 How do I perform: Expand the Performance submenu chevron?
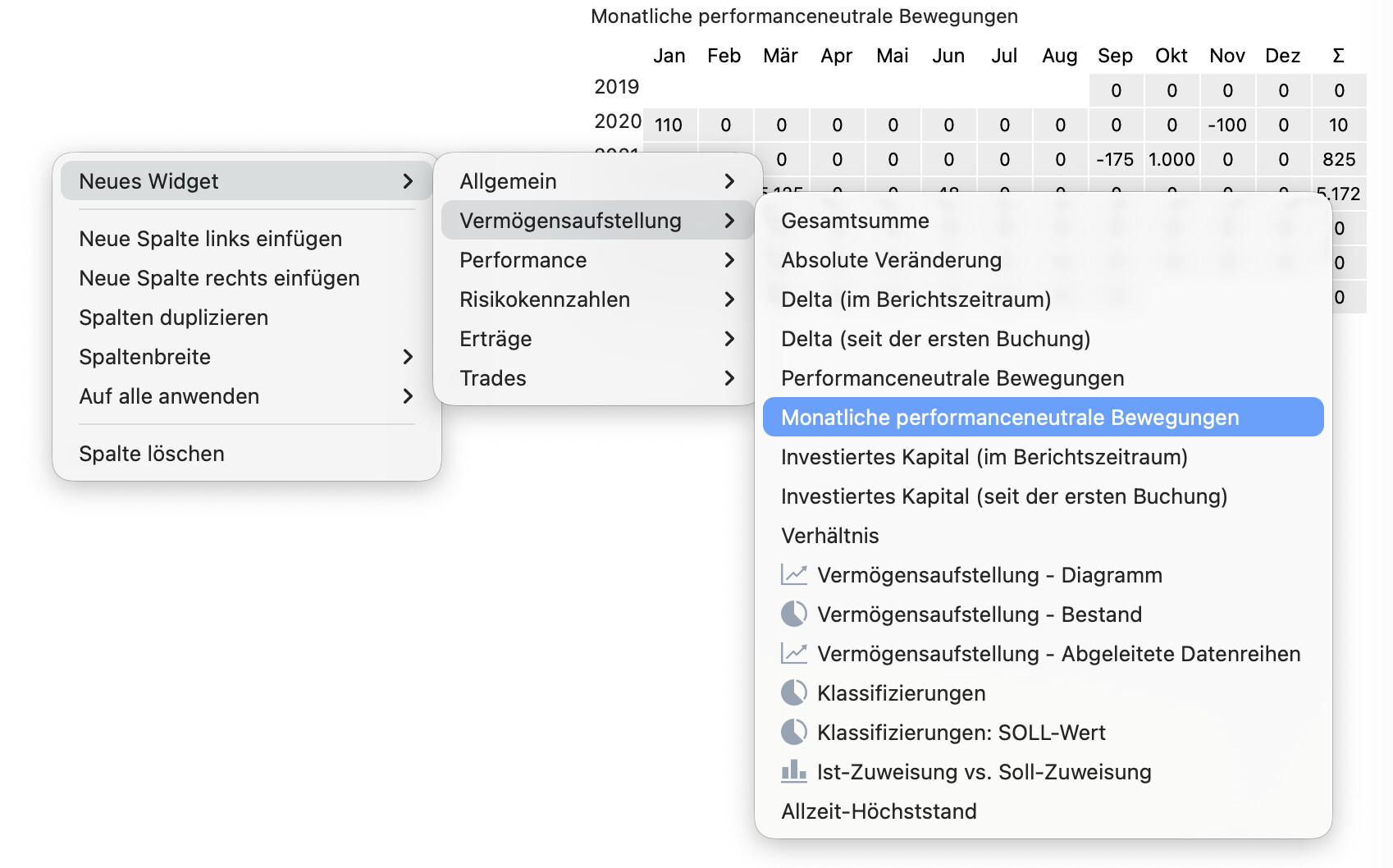pyautogui.click(x=729, y=260)
